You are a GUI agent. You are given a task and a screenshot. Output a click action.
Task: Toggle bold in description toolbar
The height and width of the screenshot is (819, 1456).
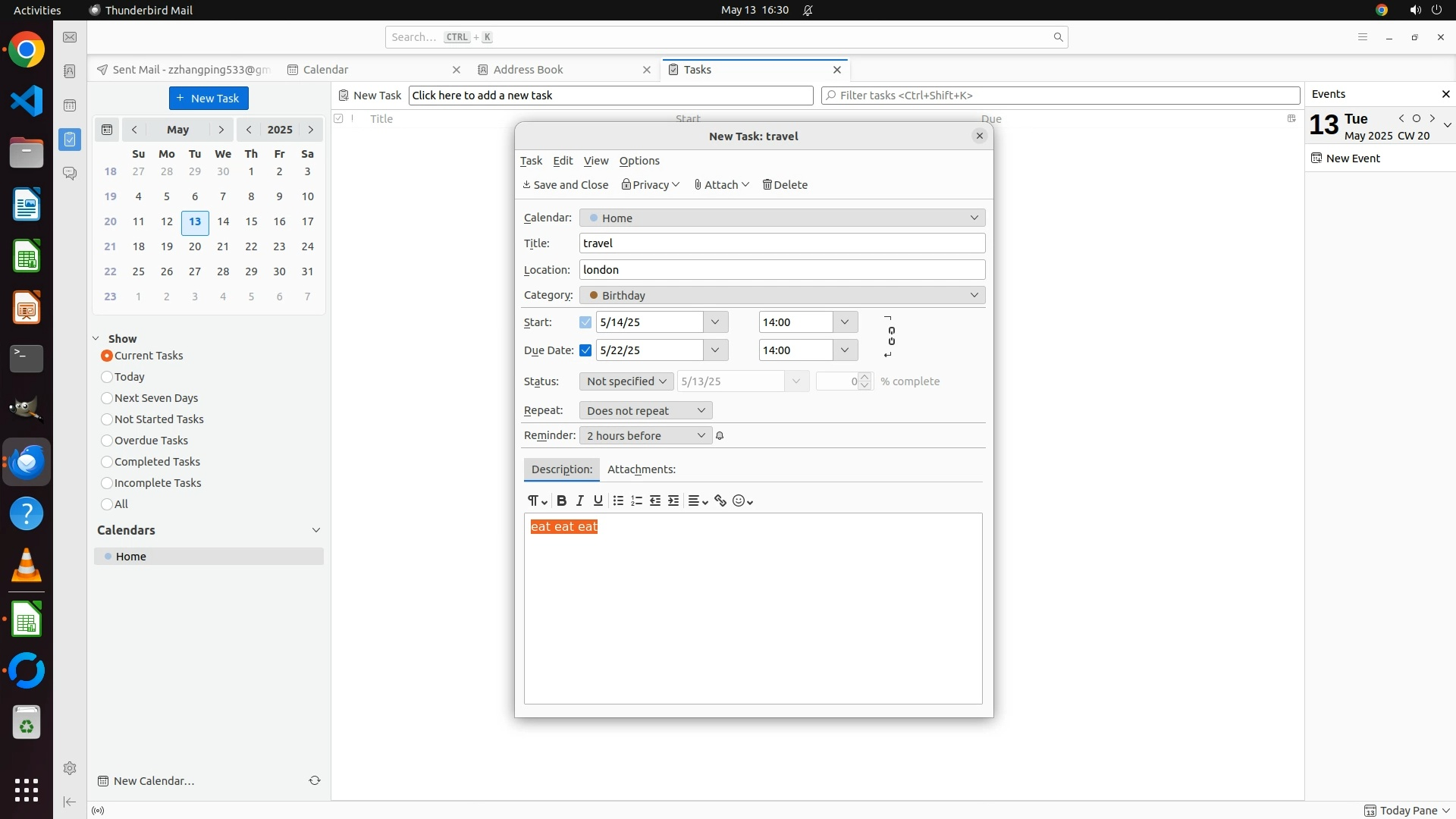[561, 500]
